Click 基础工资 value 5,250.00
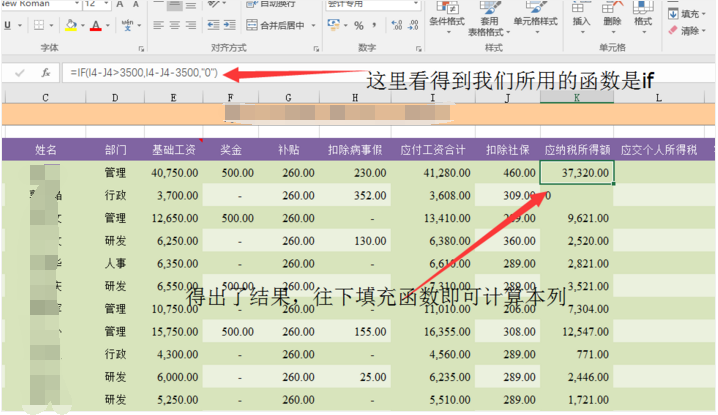Viewport: 718px width, 415px height. pyautogui.click(x=174, y=399)
